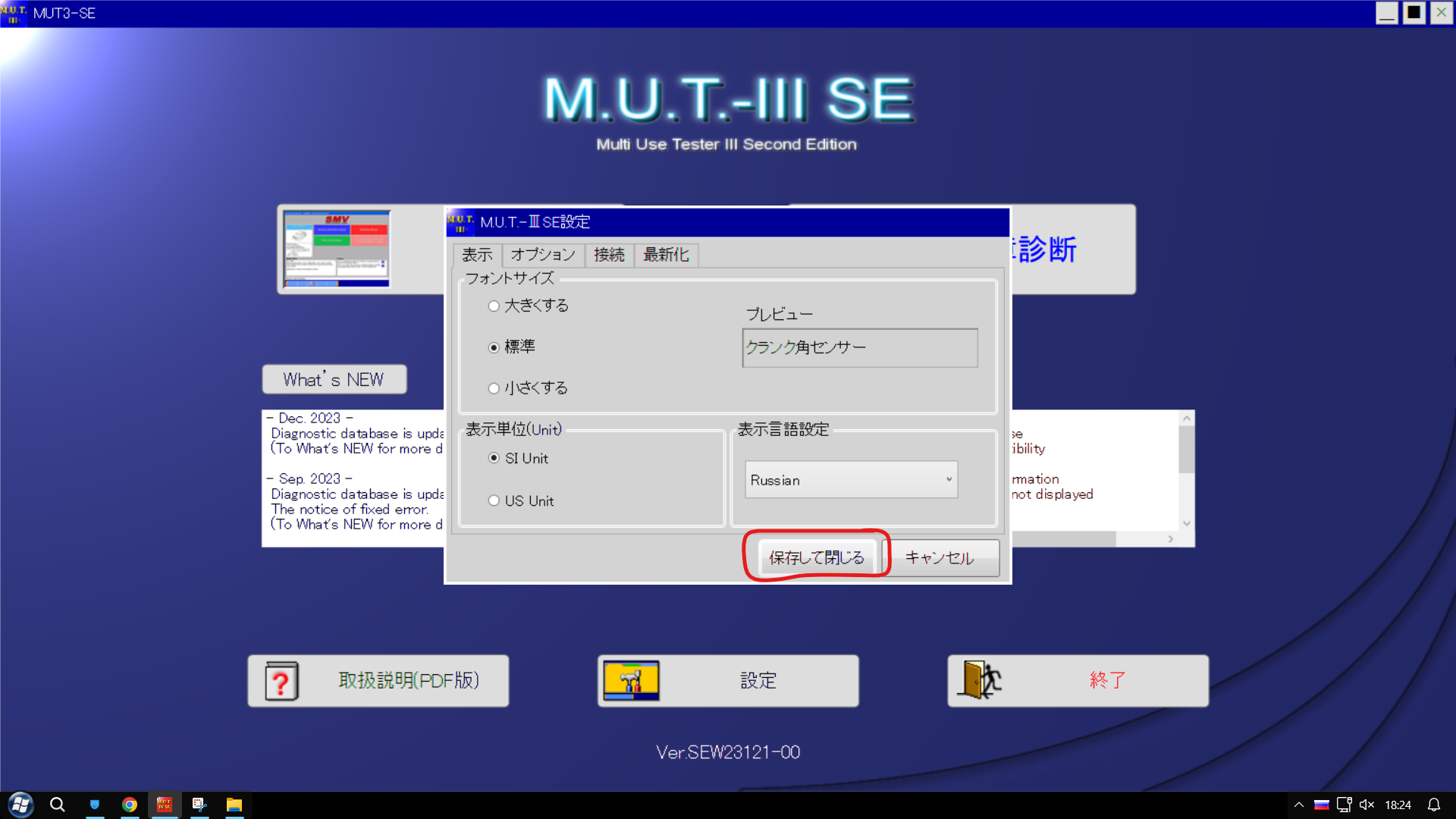Select the 標準 font size option
Image resolution: width=1456 pixels, height=819 pixels.
click(494, 347)
